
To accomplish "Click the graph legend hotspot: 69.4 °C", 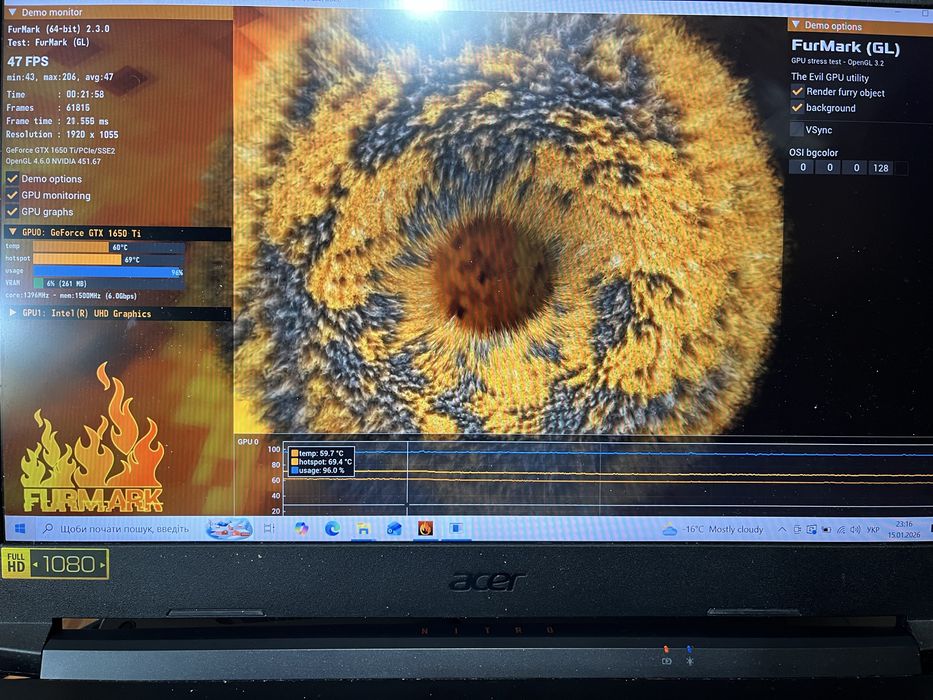I will coord(321,461).
